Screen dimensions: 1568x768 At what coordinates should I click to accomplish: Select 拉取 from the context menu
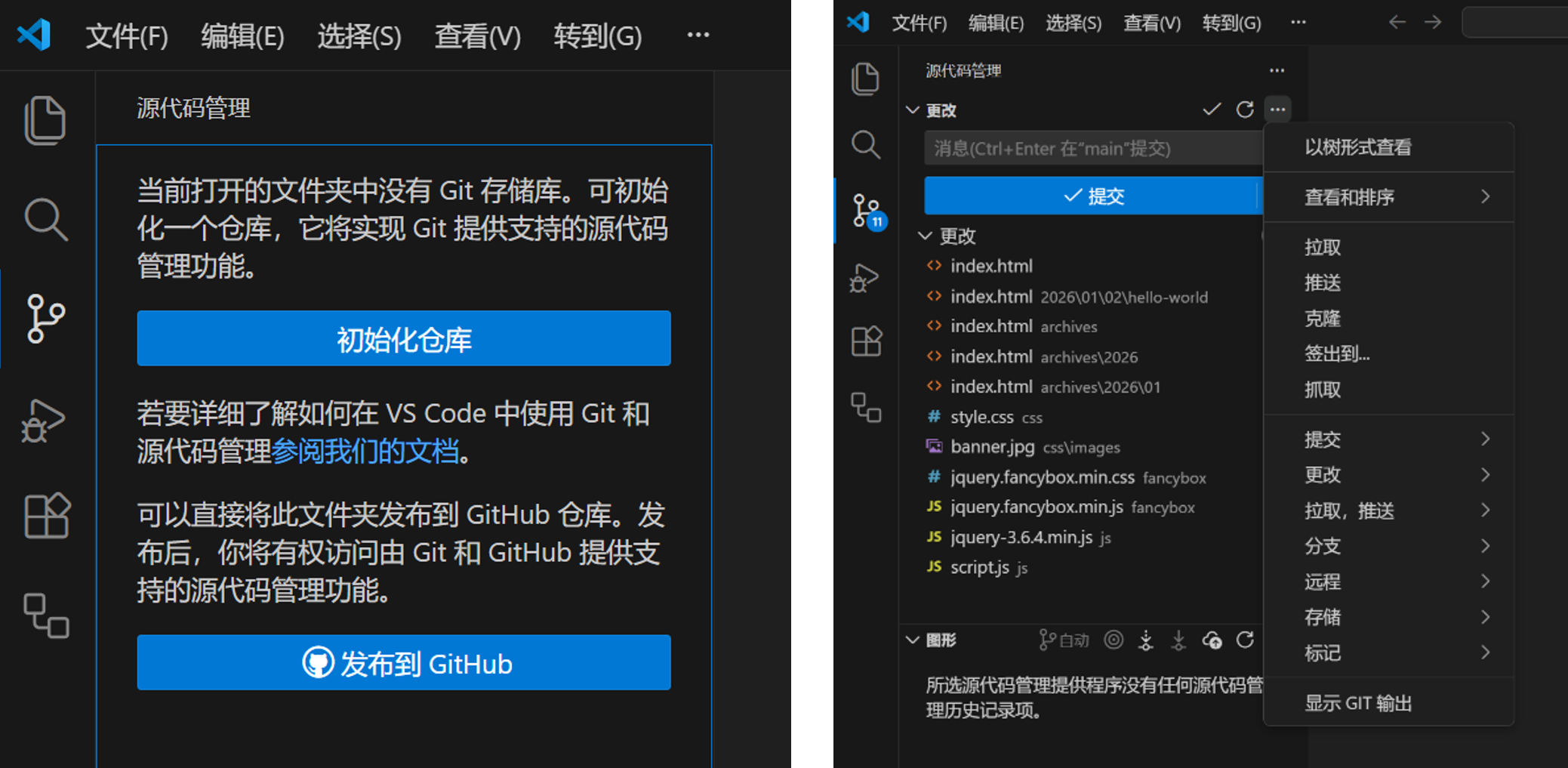pyautogui.click(x=1323, y=247)
